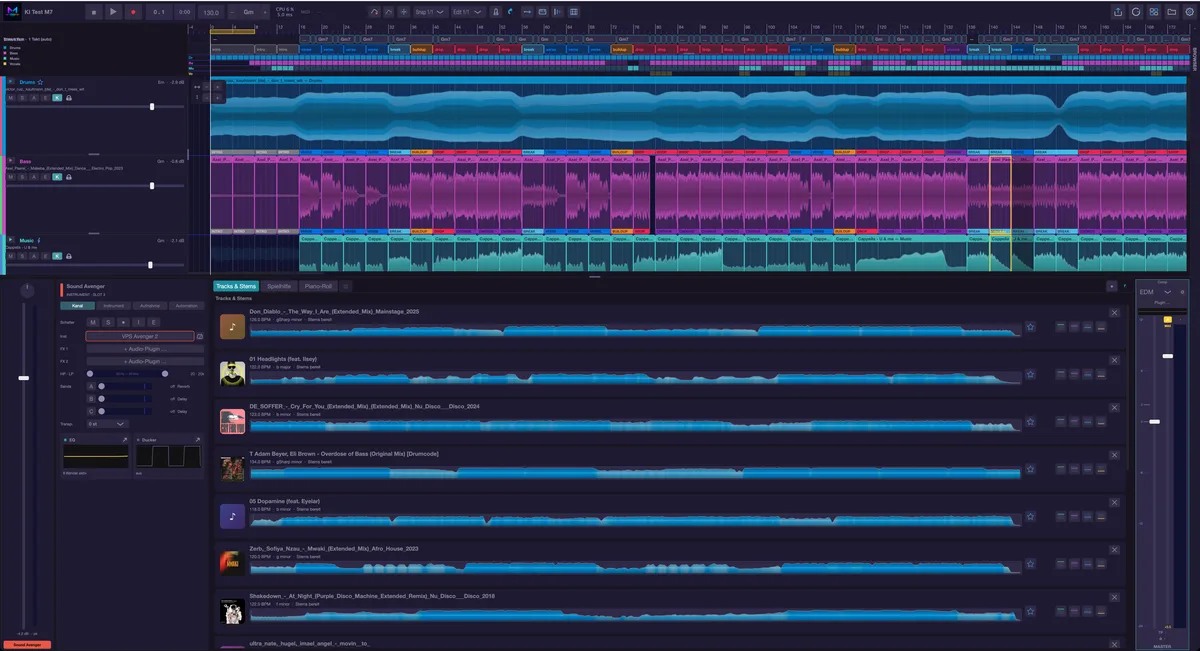Collapse the browser with the arrow near Tracks header
Viewport: 1200px width, 651px height.
point(1111,286)
